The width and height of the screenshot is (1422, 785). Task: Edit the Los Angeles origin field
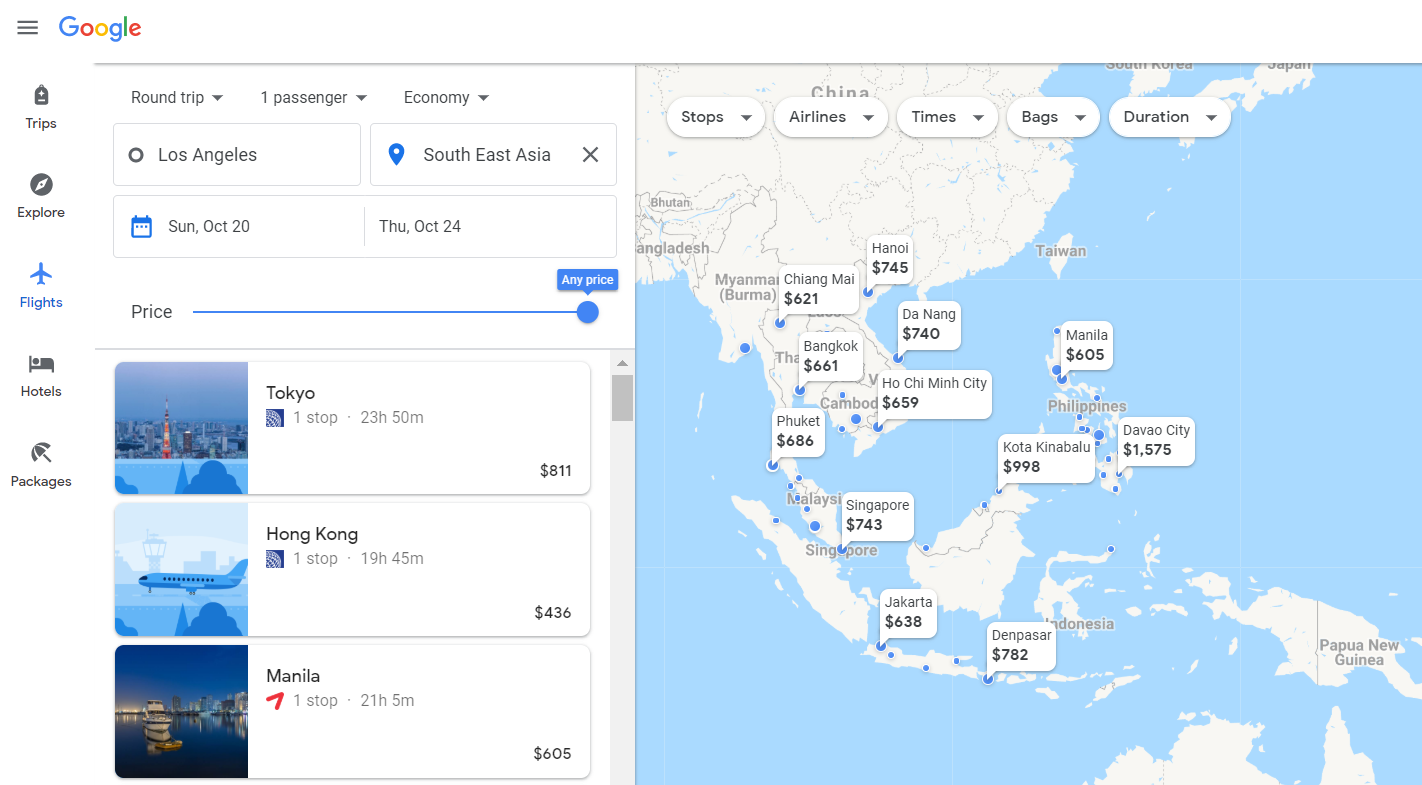pos(237,155)
